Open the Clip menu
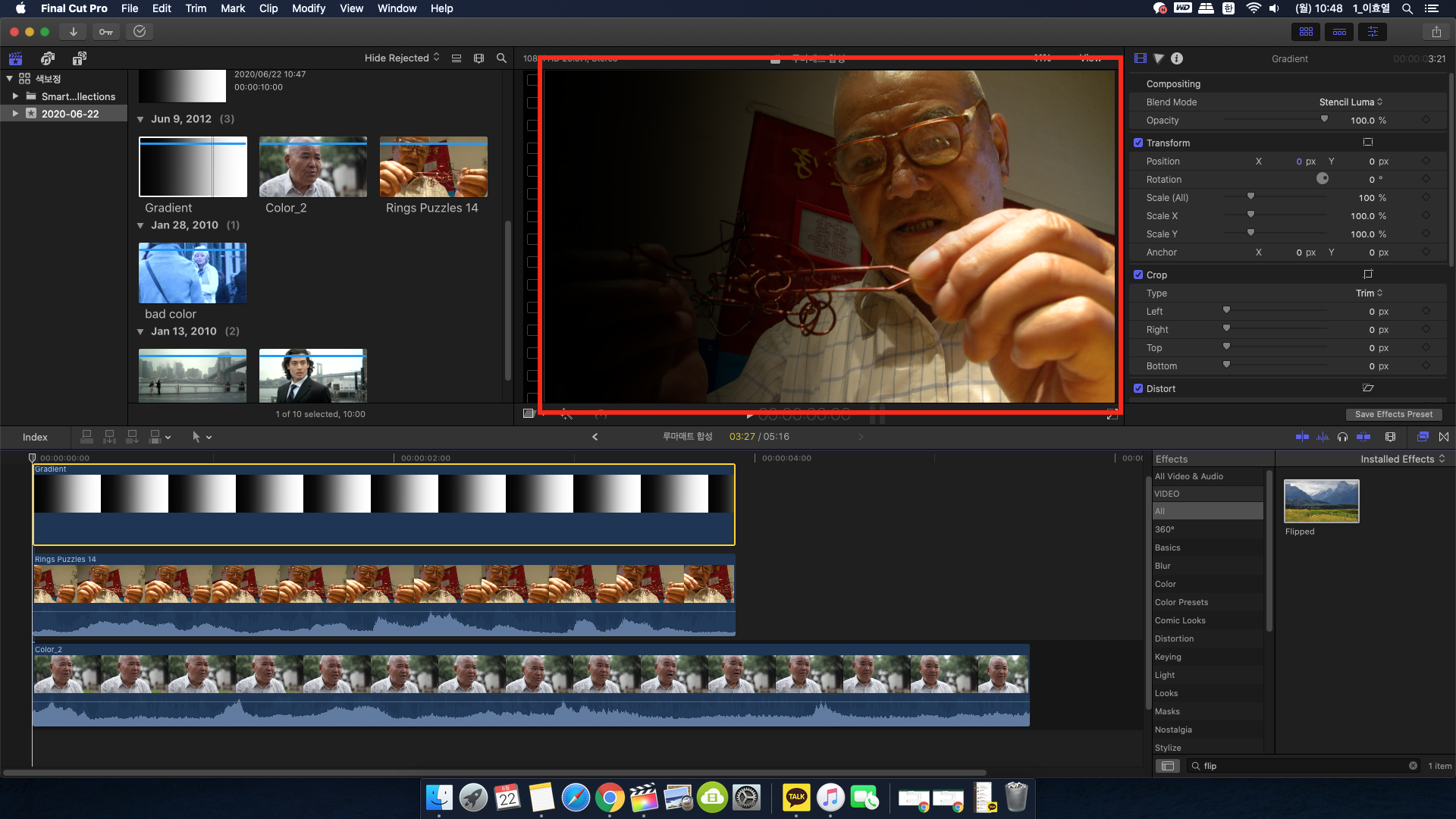The image size is (1456, 819). (268, 8)
